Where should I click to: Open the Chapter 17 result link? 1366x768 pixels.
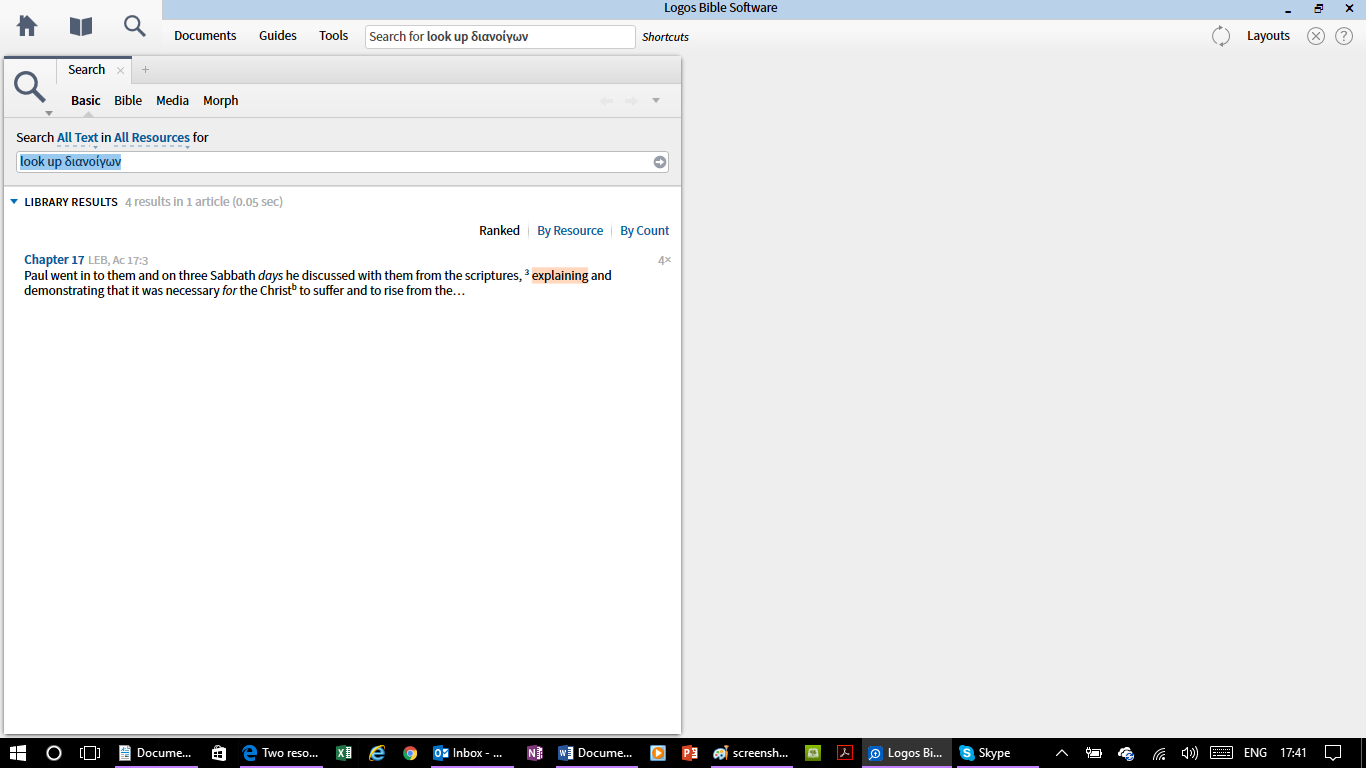pos(54,260)
